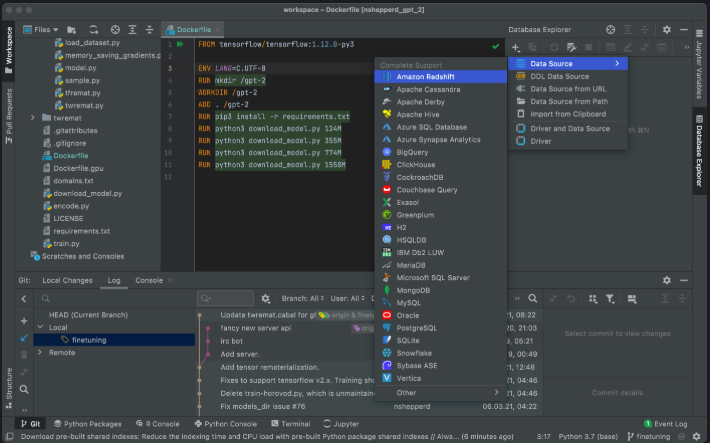Image resolution: width=710 pixels, height=443 pixels.
Task: Open the User: All filter dropdown
Action: [x=347, y=299]
